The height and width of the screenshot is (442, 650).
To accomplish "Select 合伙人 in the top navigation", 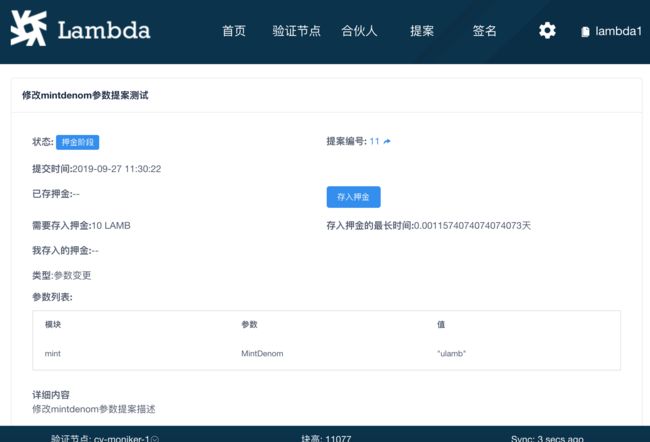I will point(359,31).
